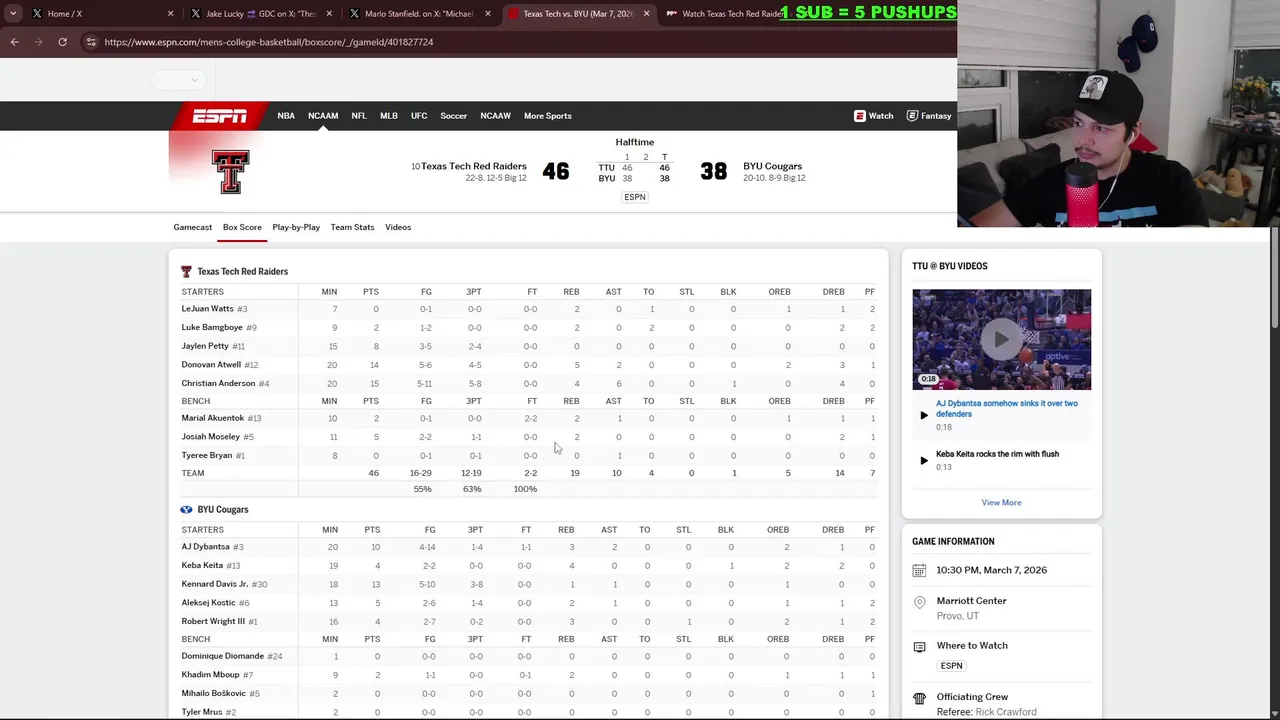Viewport: 1280px width, 720px height.
Task: Open the NFL section
Action: coord(359,116)
